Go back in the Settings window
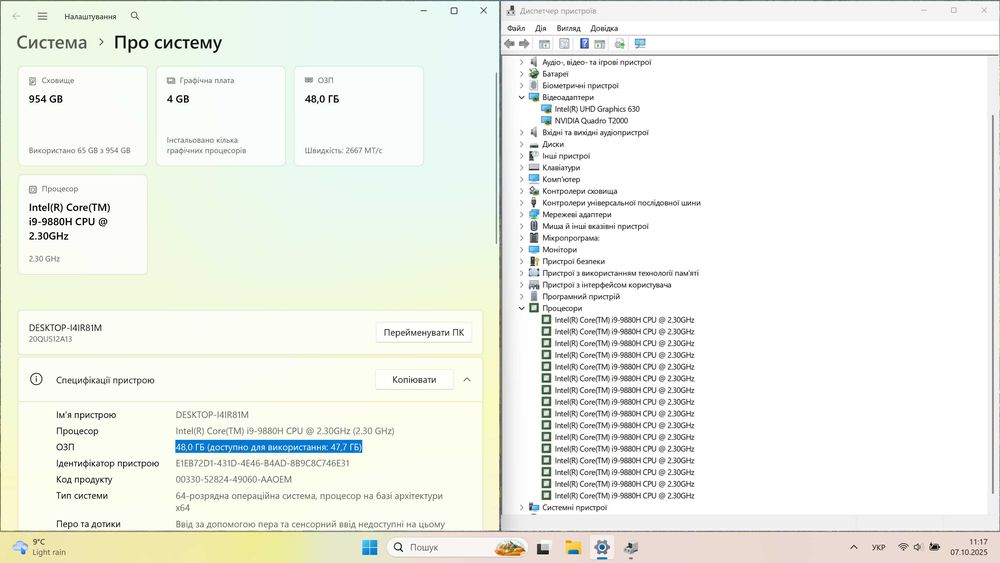This screenshot has width=1000, height=563. tap(17, 16)
